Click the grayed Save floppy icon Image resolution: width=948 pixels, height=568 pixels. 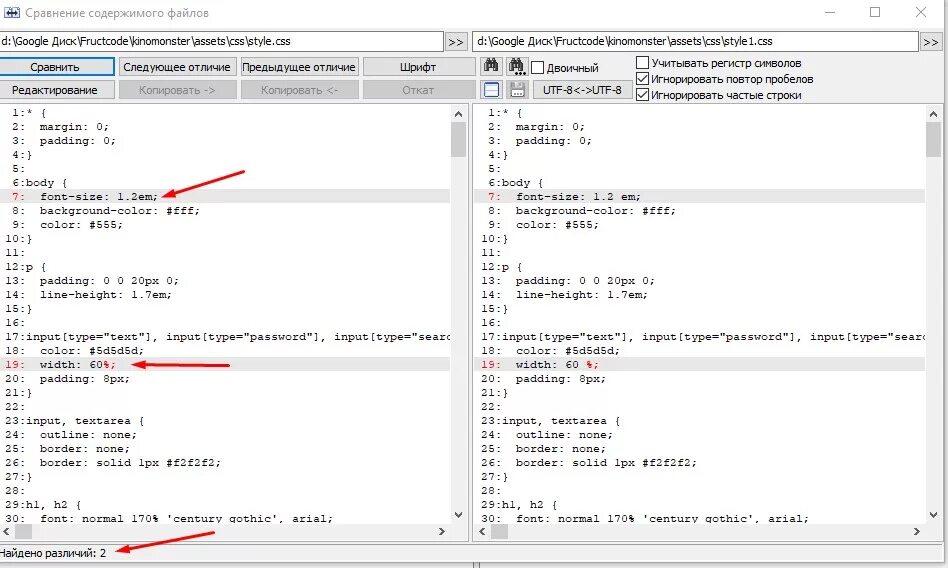pyautogui.click(x=518, y=90)
